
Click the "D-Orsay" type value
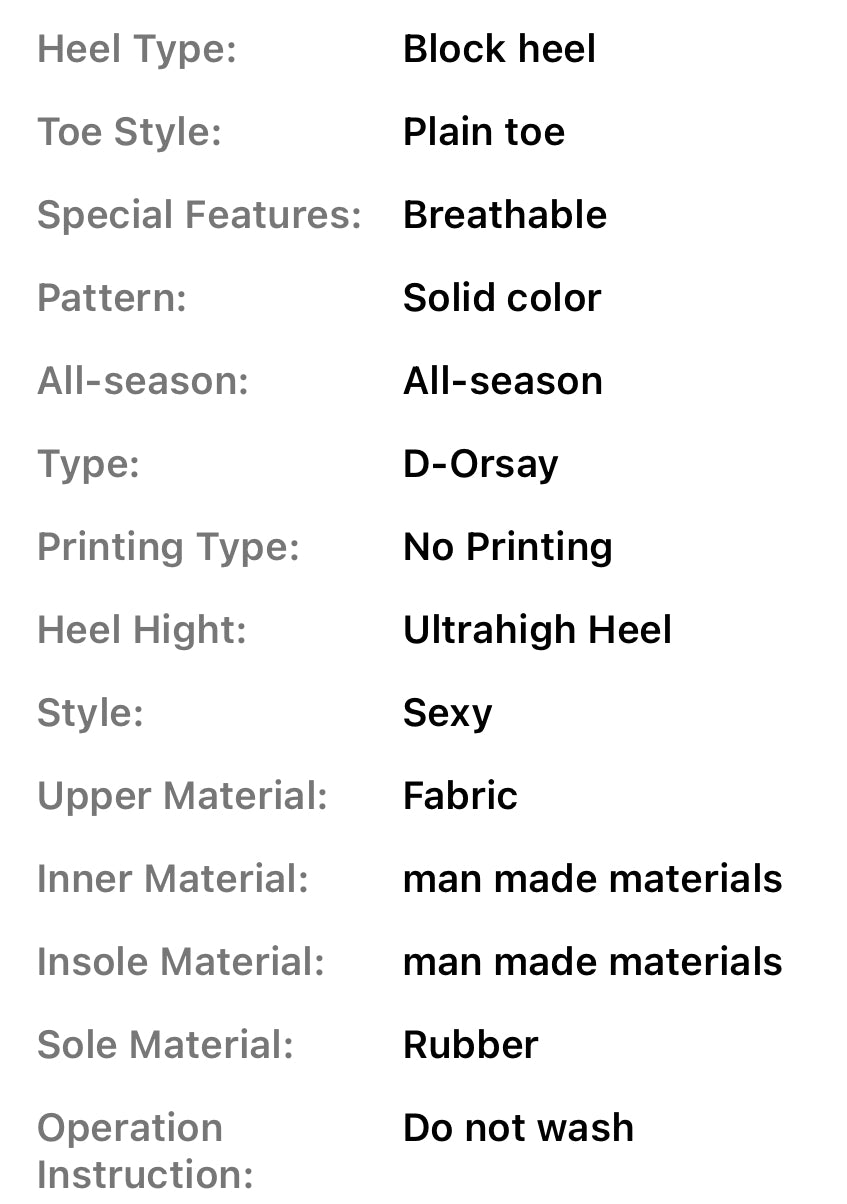click(480, 464)
